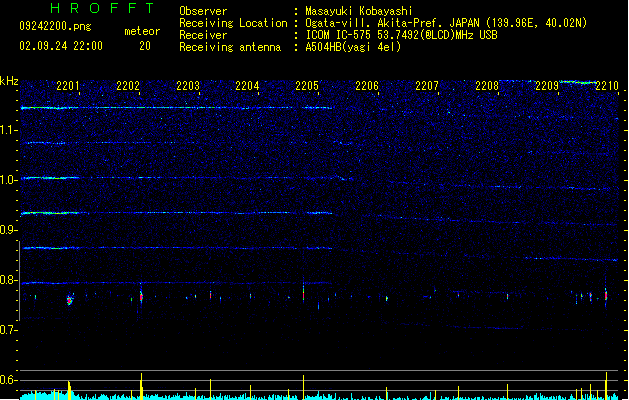Image resolution: width=629 pixels, height=400 pixels.
Task: Click the 0.7 kHz axis label
Action: [8, 330]
